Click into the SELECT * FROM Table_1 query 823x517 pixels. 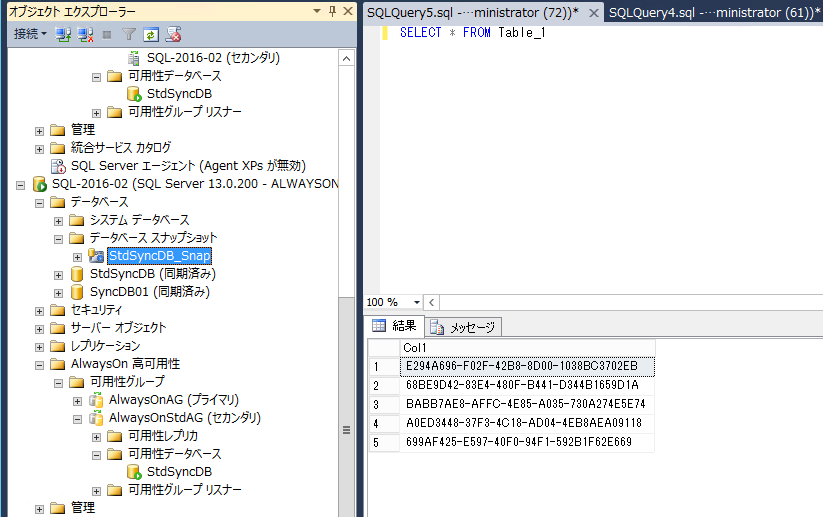click(472, 33)
